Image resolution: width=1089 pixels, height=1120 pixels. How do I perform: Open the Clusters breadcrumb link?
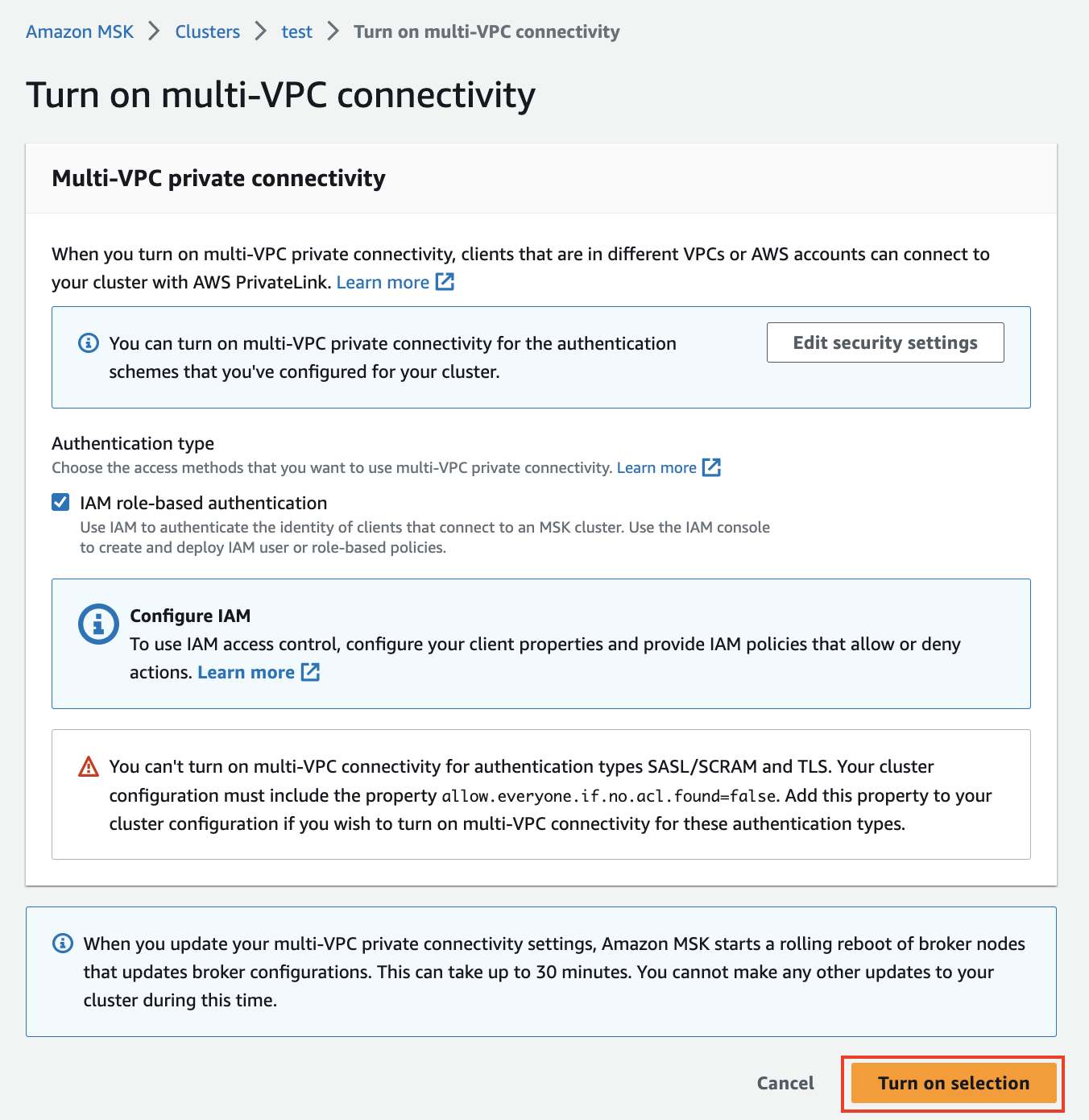click(208, 31)
